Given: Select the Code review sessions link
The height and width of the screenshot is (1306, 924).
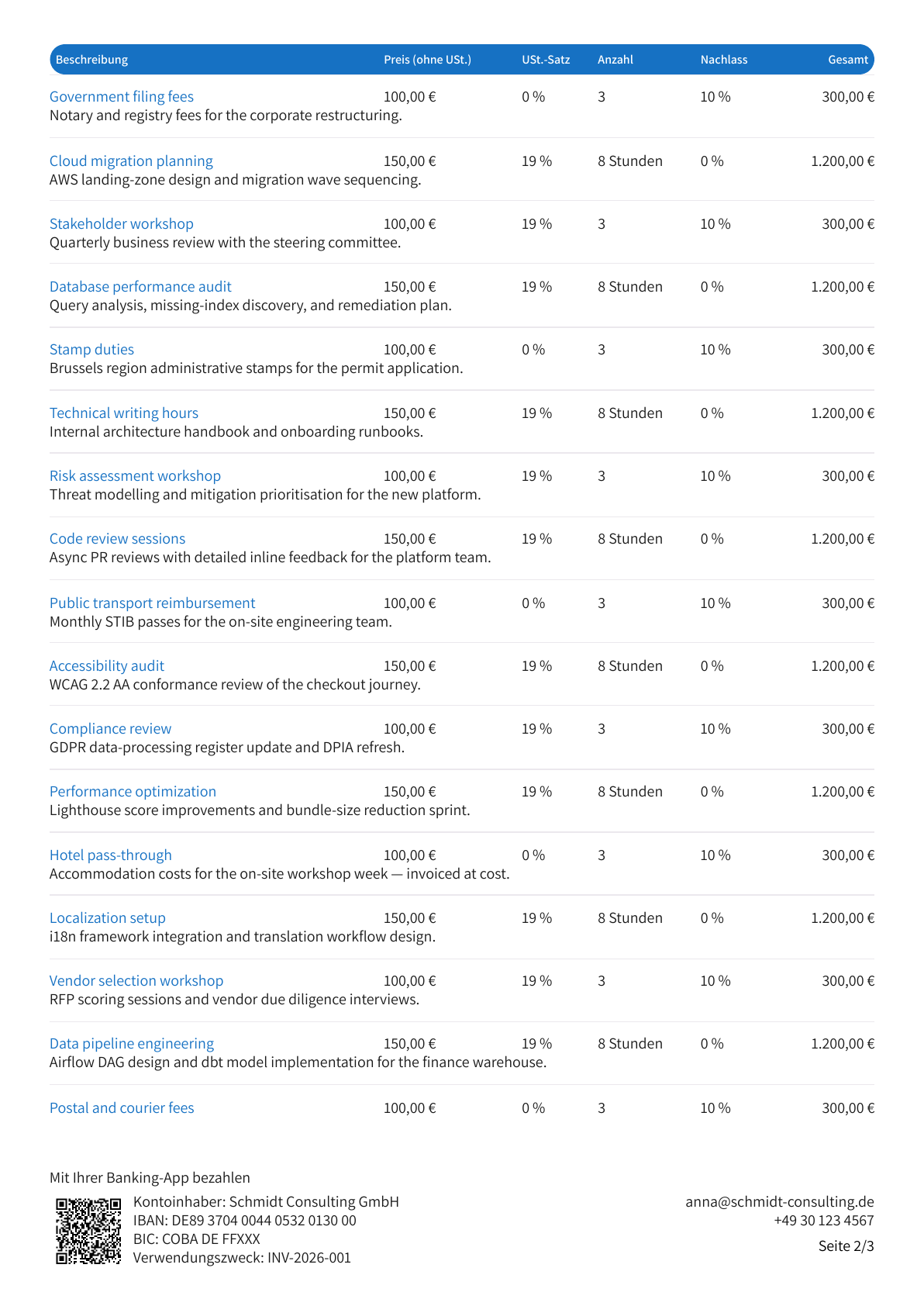Looking at the screenshot, I should [117, 539].
